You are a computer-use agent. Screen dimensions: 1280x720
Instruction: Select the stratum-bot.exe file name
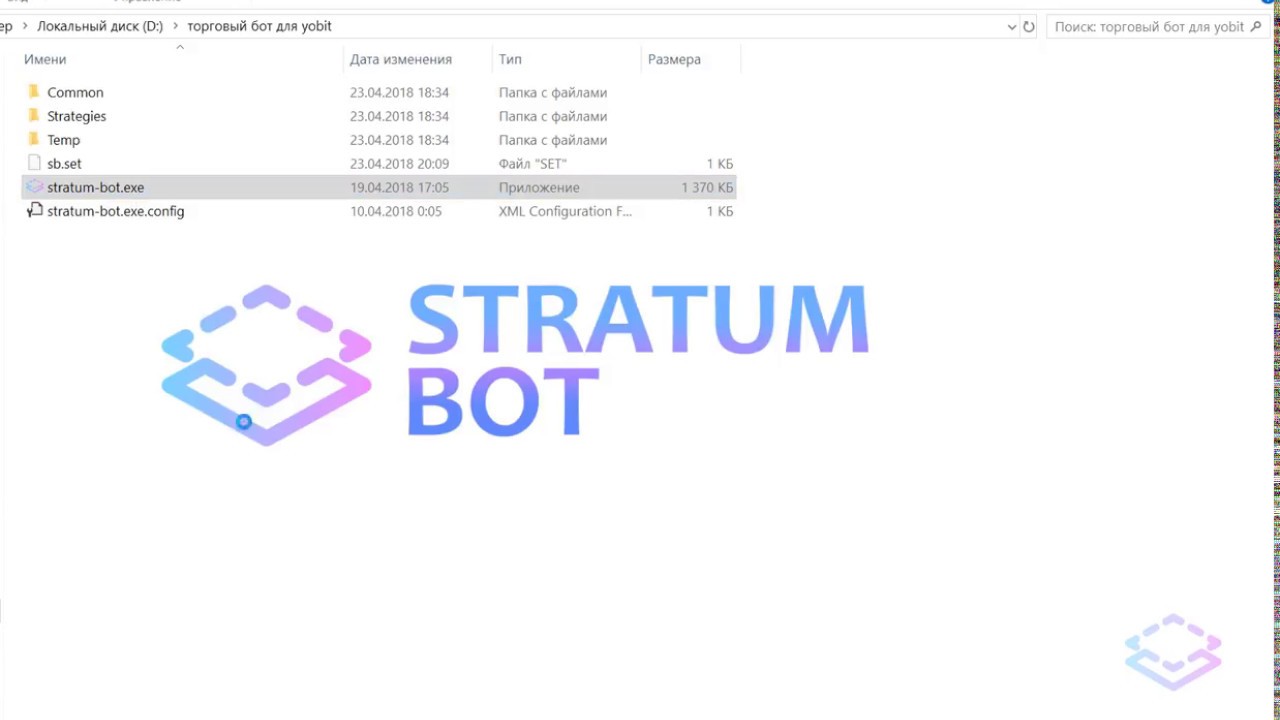(95, 187)
